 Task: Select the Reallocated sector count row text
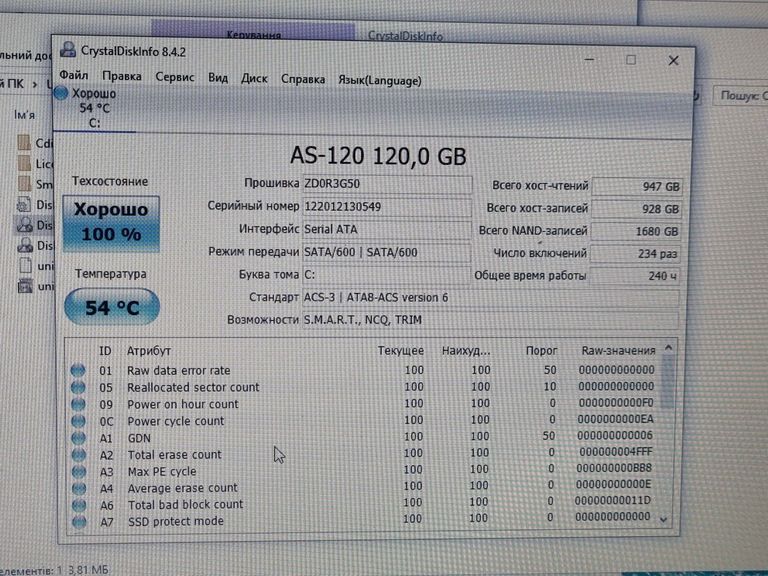point(193,387)
